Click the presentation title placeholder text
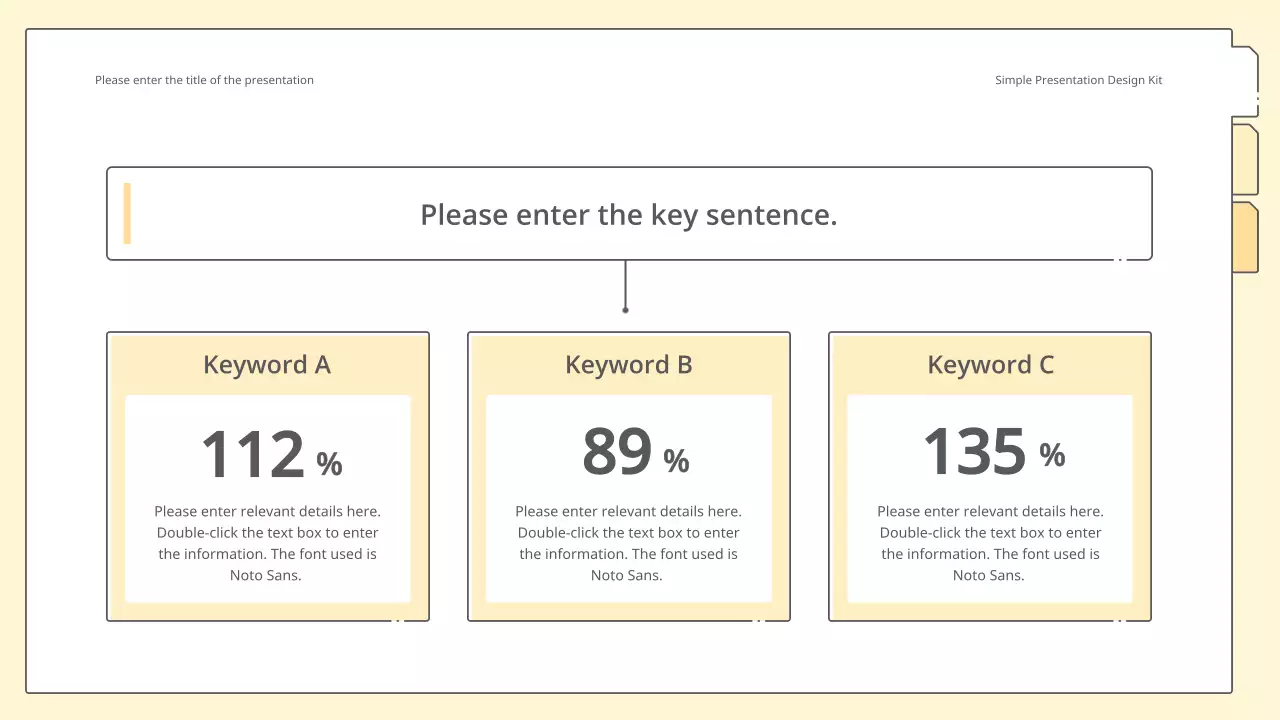The image size is (1280, 720). pyautogui.click(x=204, y=80)
